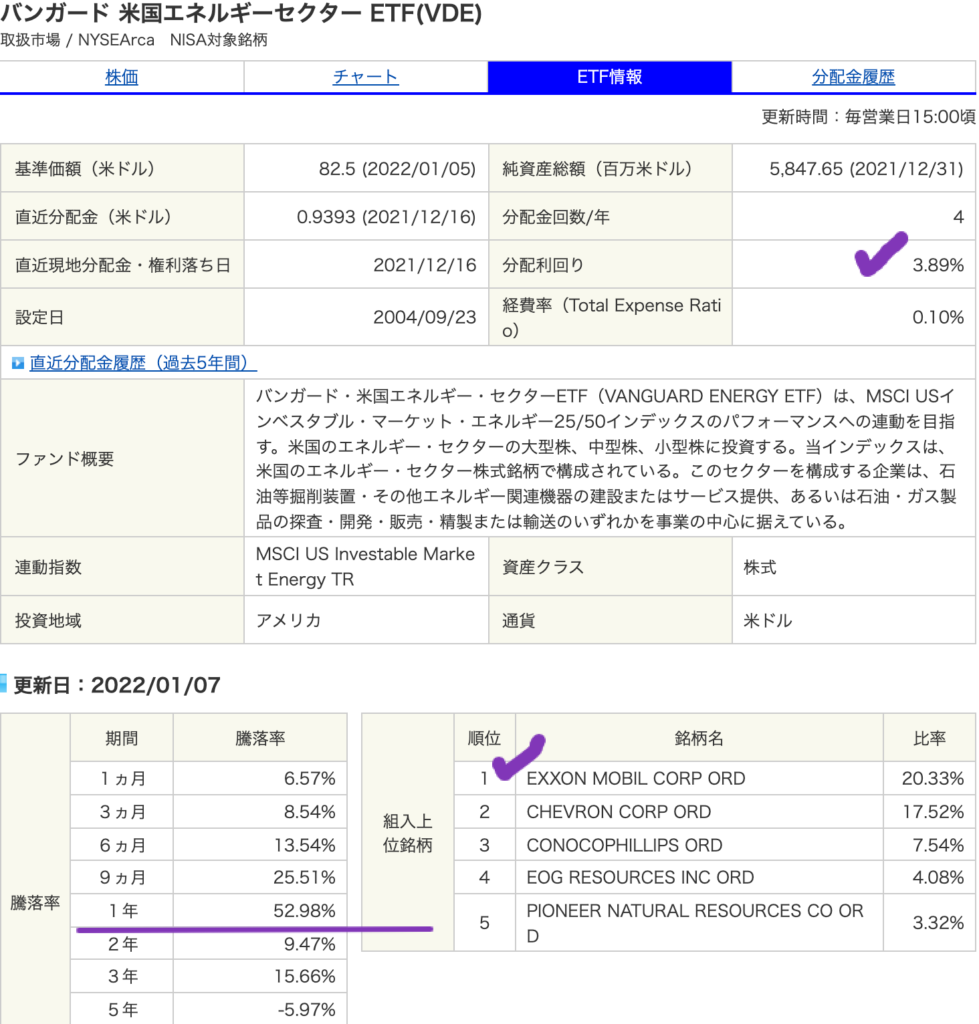The width and height of the screenshot is (979, 1024).
Task: Click the 9ヵ月 return 25.51%
Action: pos(304,877)
